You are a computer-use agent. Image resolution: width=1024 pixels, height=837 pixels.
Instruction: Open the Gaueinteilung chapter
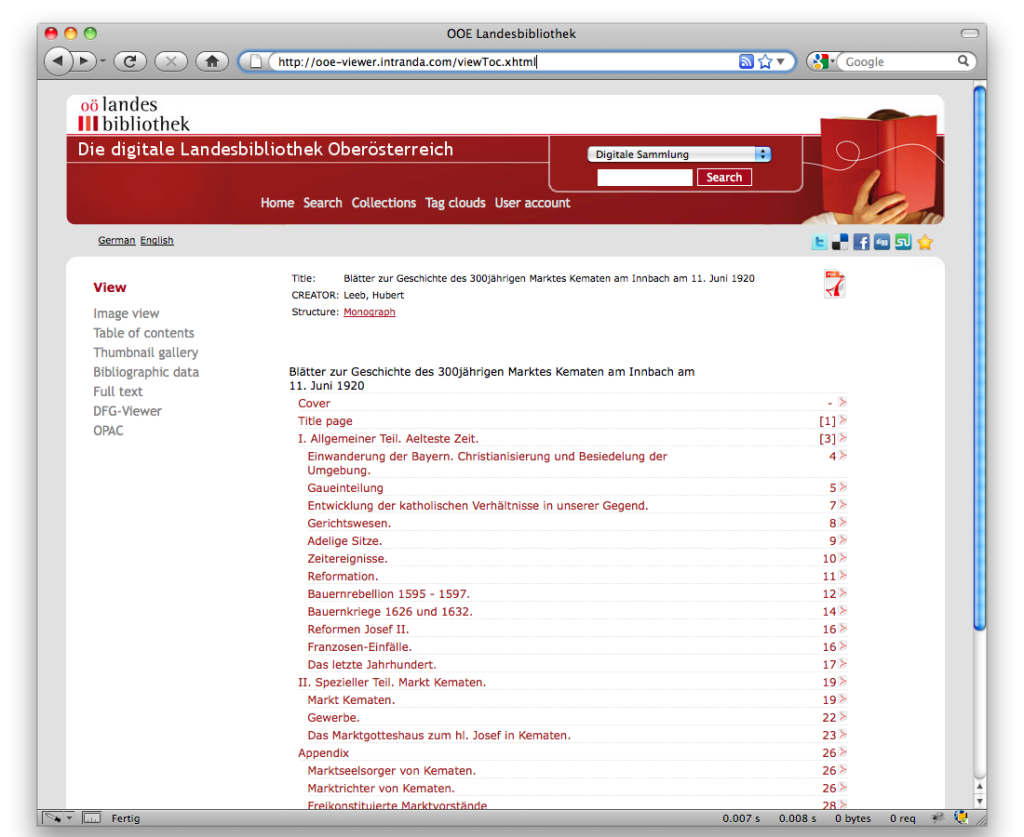(x=345, y=488)
